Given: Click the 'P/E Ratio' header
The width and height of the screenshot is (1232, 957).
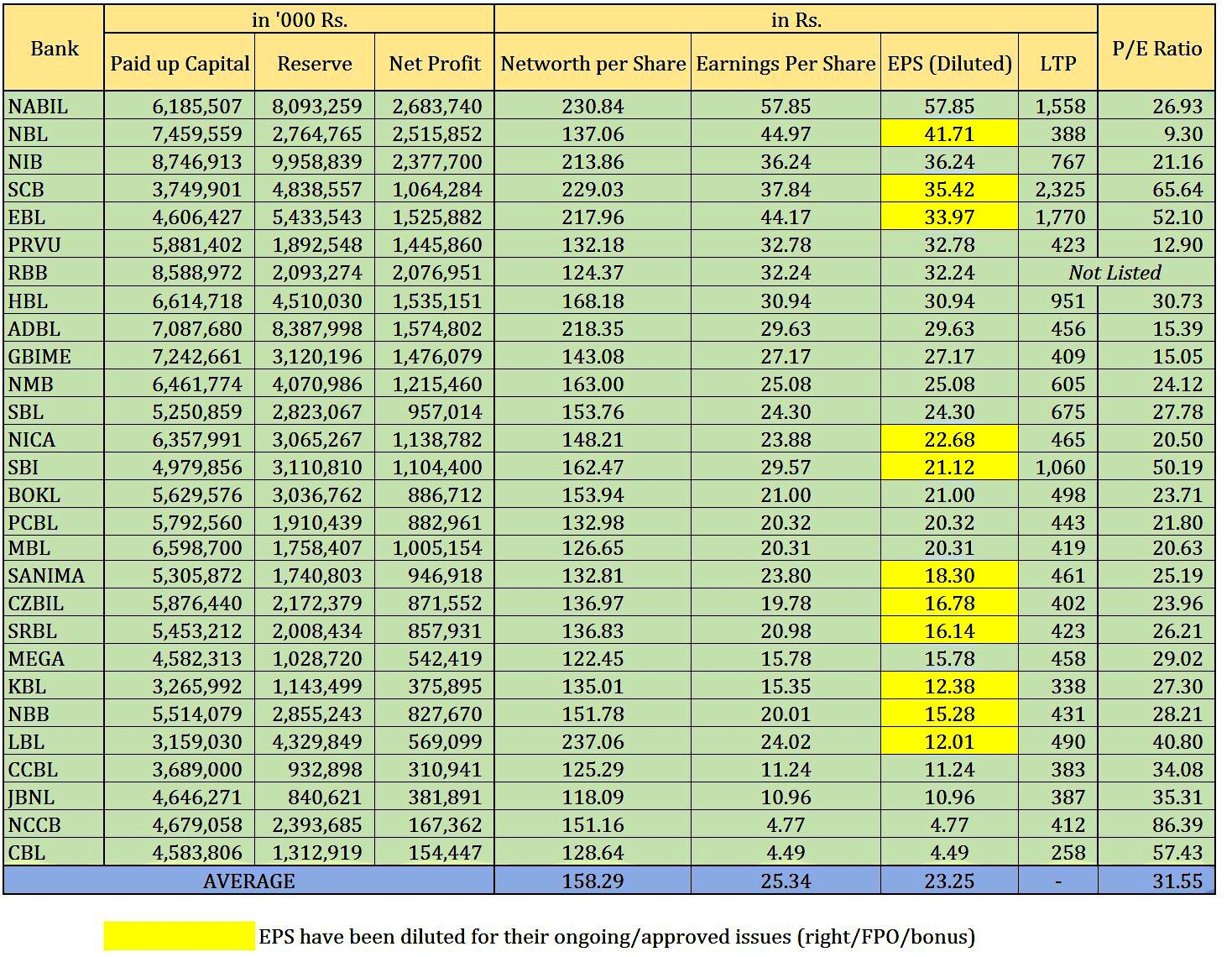Looking at the screenshot, I should tap(1156, 48).
